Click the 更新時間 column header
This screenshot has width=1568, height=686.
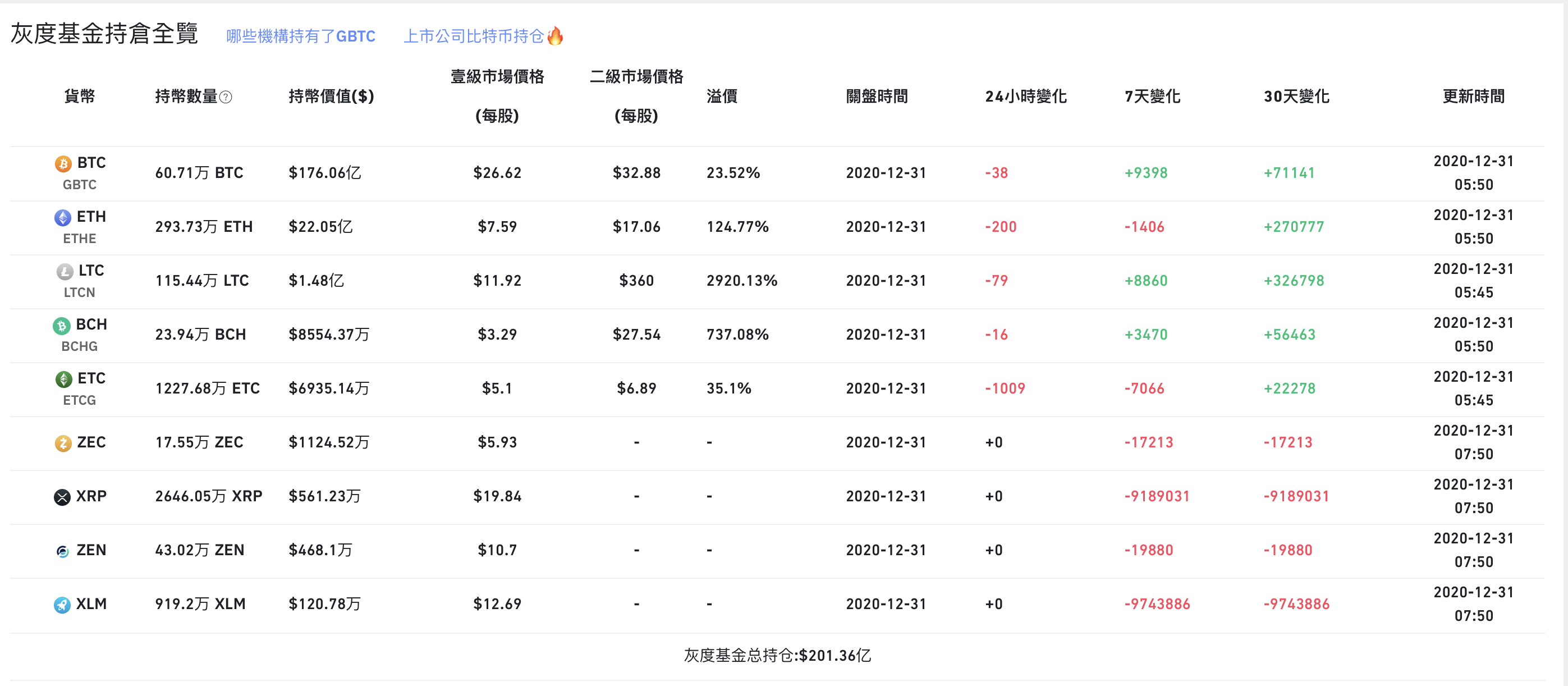point(1474,96)
